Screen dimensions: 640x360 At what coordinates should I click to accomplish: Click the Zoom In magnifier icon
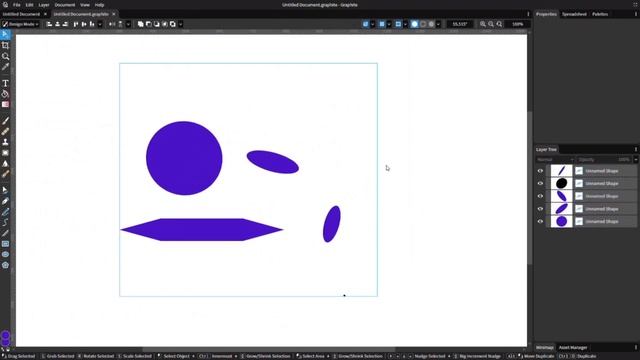[x=483, y=24]
